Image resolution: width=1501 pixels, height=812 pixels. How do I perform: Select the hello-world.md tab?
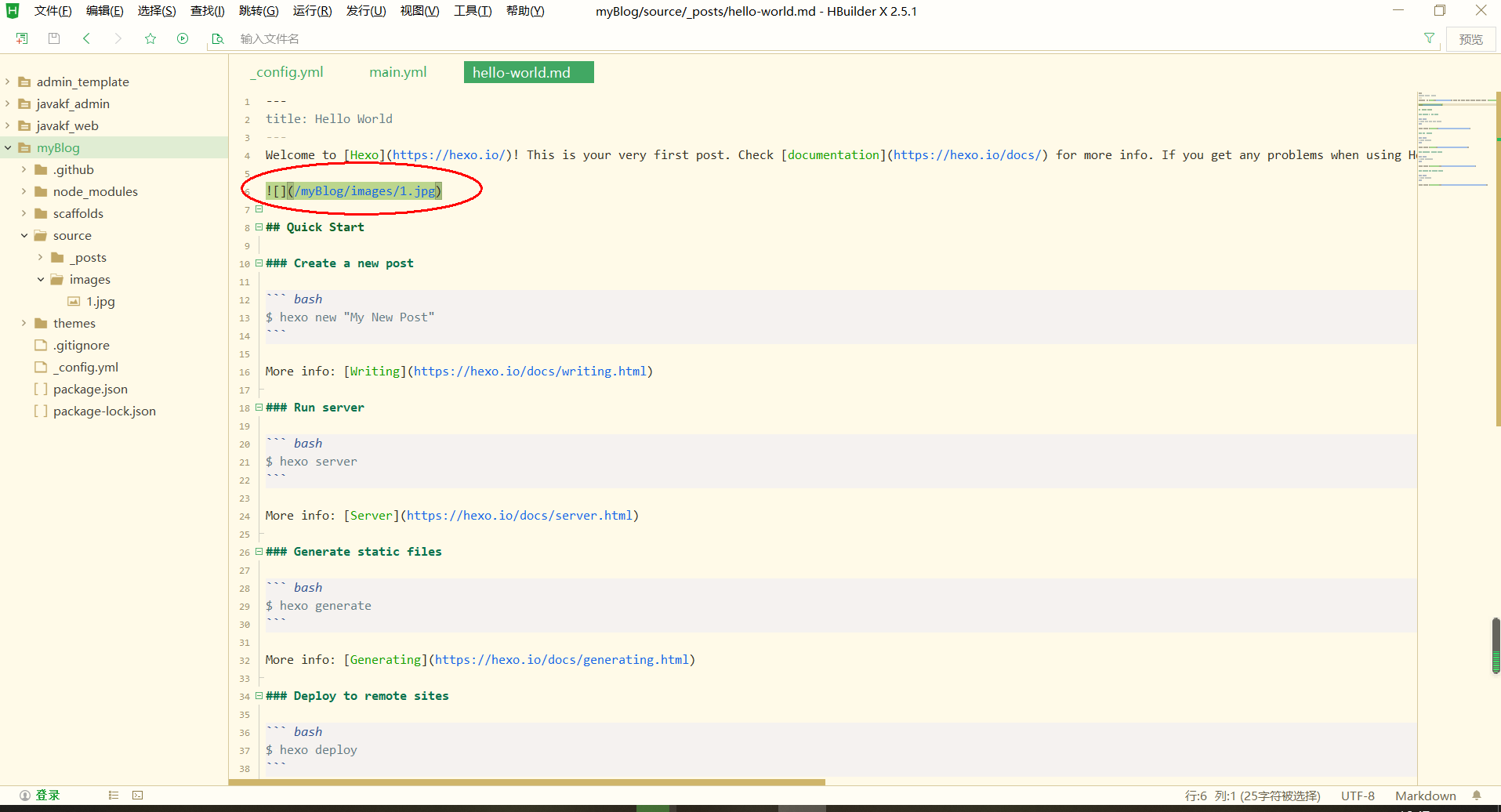(529, 72)
